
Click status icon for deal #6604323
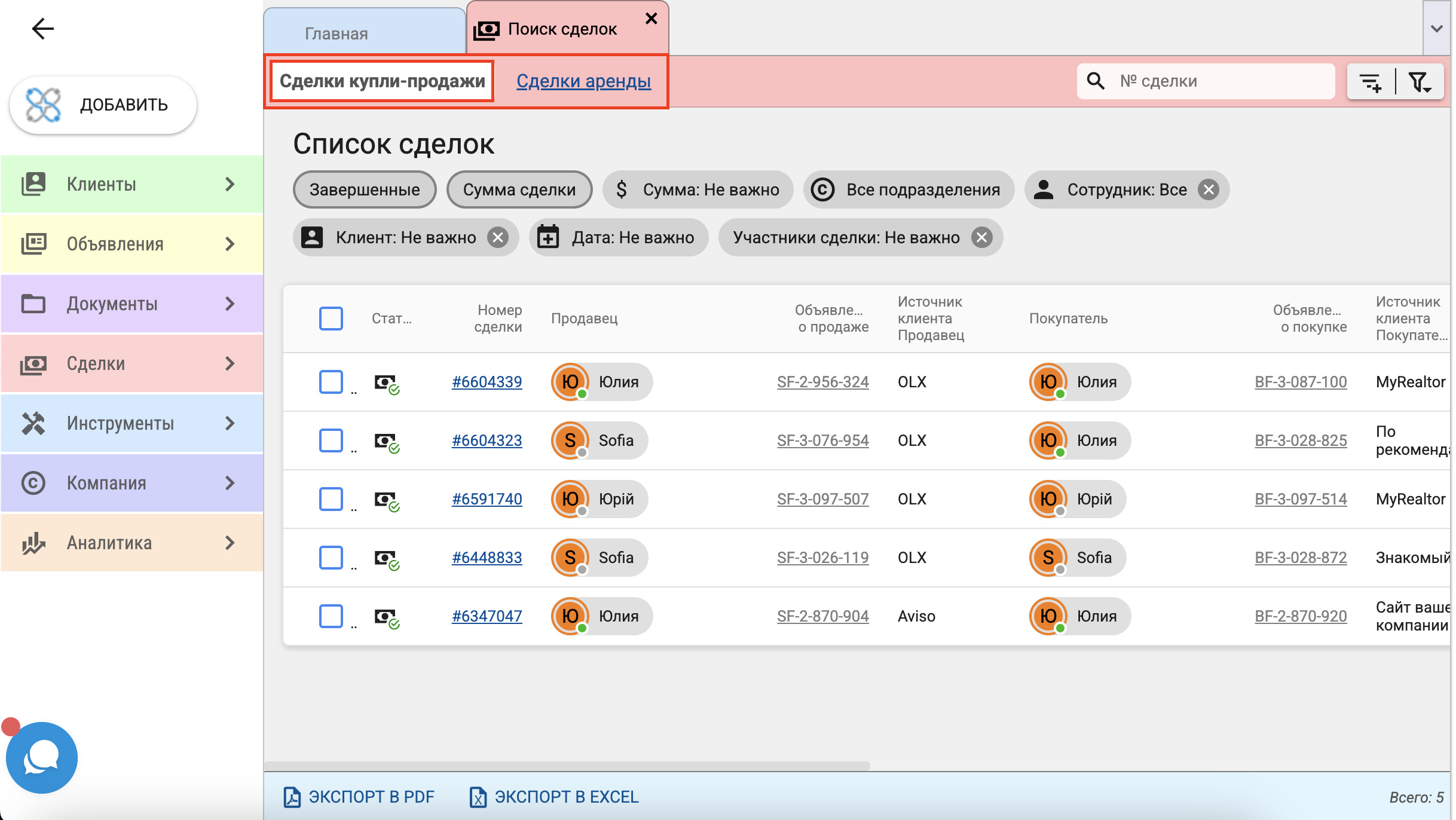click(387, 442)
